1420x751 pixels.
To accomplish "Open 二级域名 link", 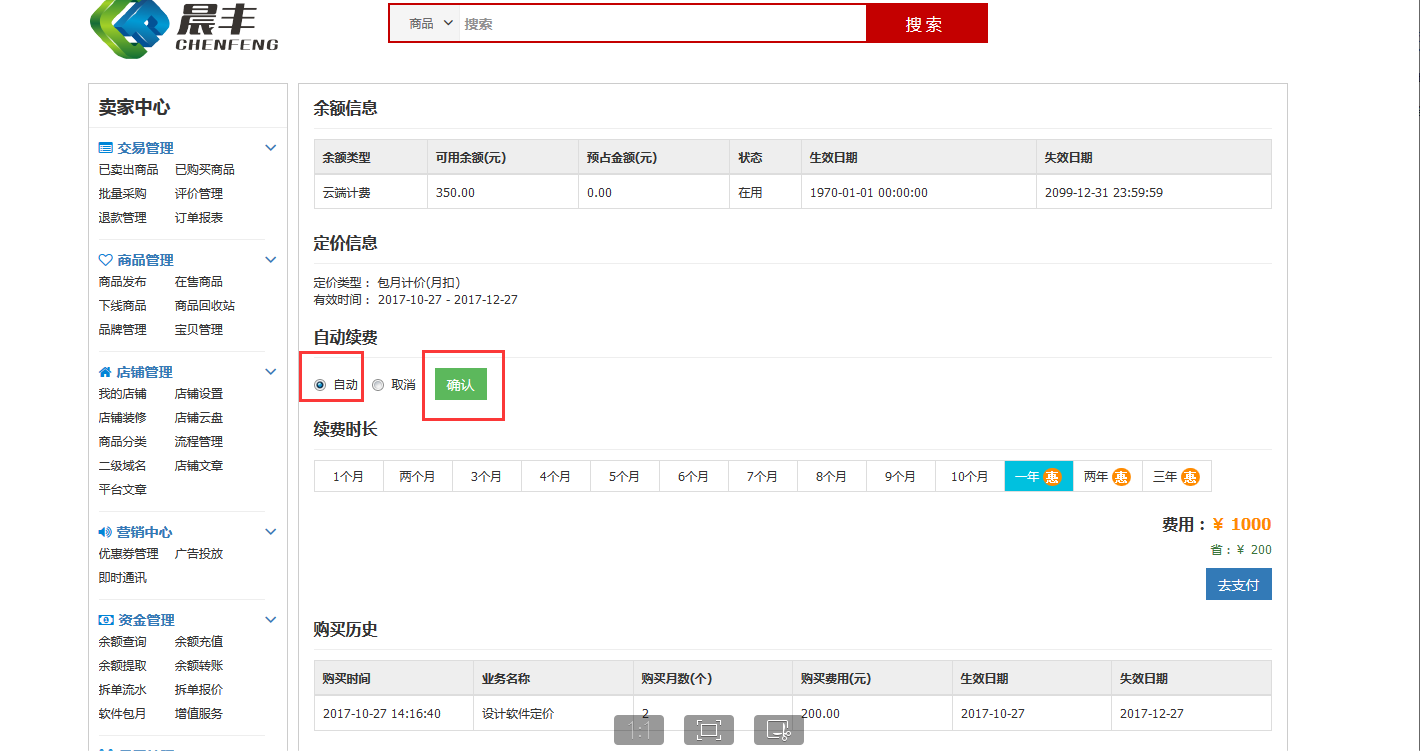I will (x=123, y=466).
